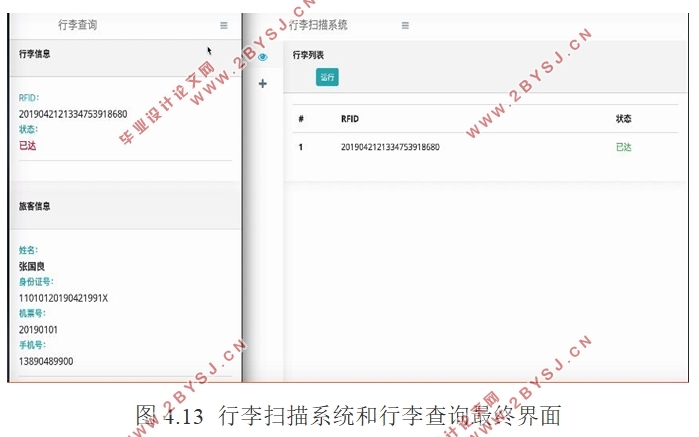699x437 pixels.
Task: Click the 状态: label in left panel
Action: [29, 129]
